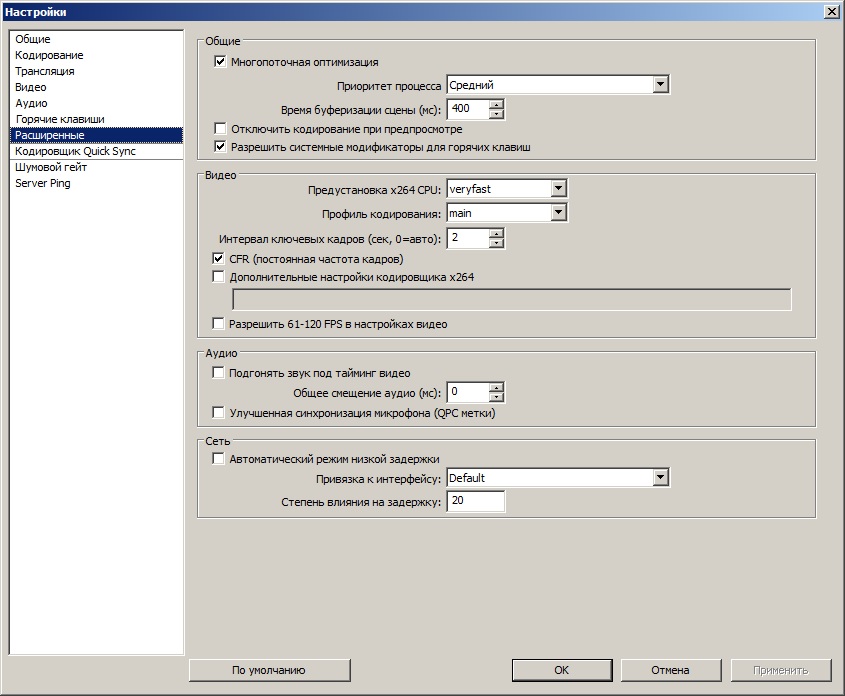Screen dimensions: 845x696
Task: Decrease Интервал ключевых кадров value
Action: [496, 243]
